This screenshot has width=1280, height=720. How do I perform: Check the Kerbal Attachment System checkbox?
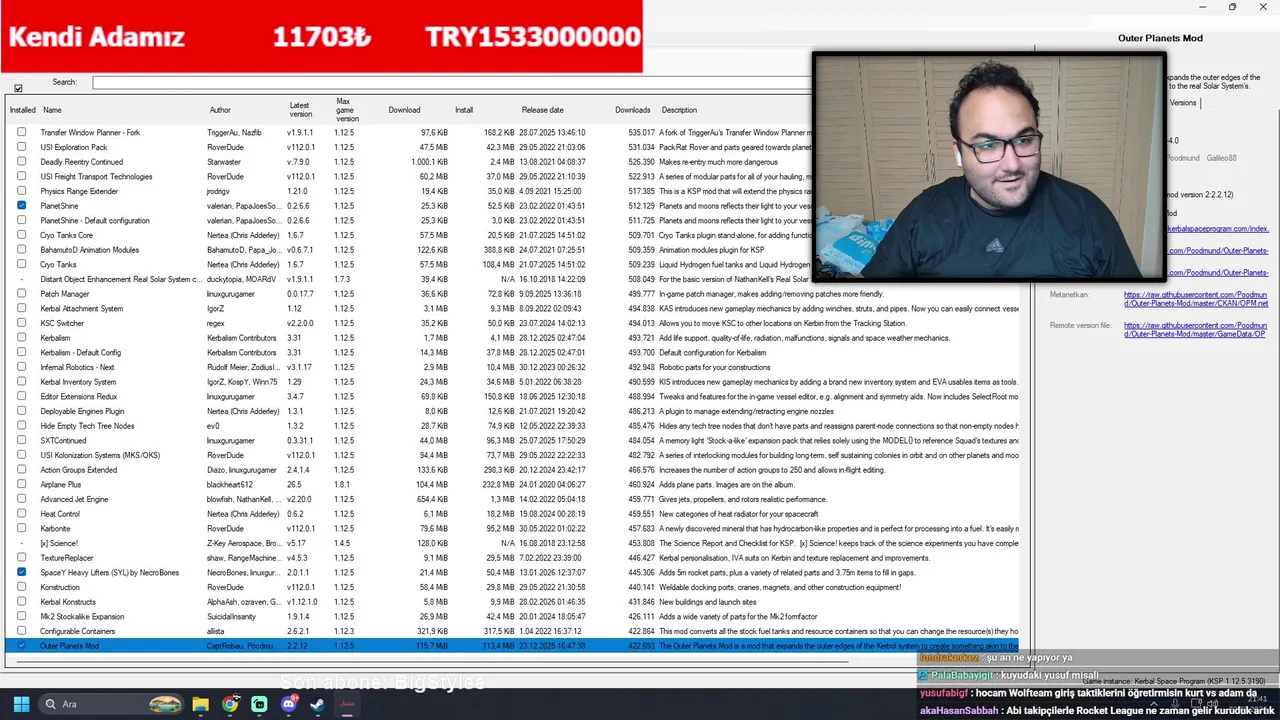[22, 308]
